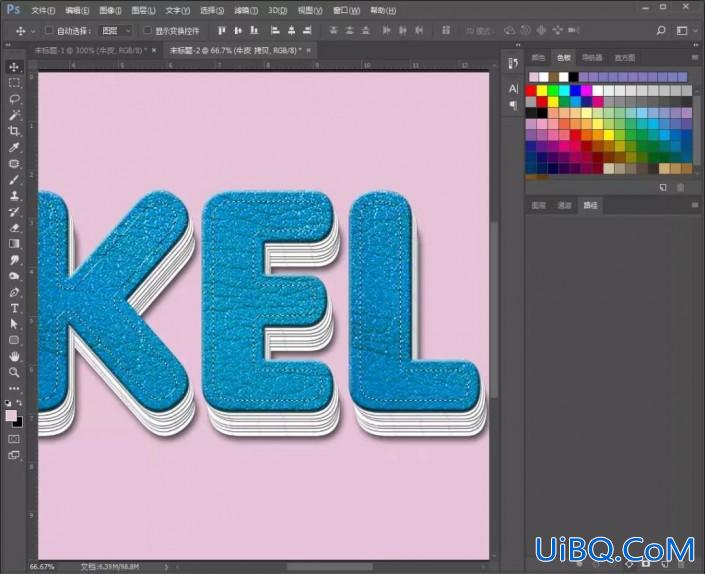The image size is (705, 574).
Task: Select the Horizontal Type tool
Action: click(14, 308)
